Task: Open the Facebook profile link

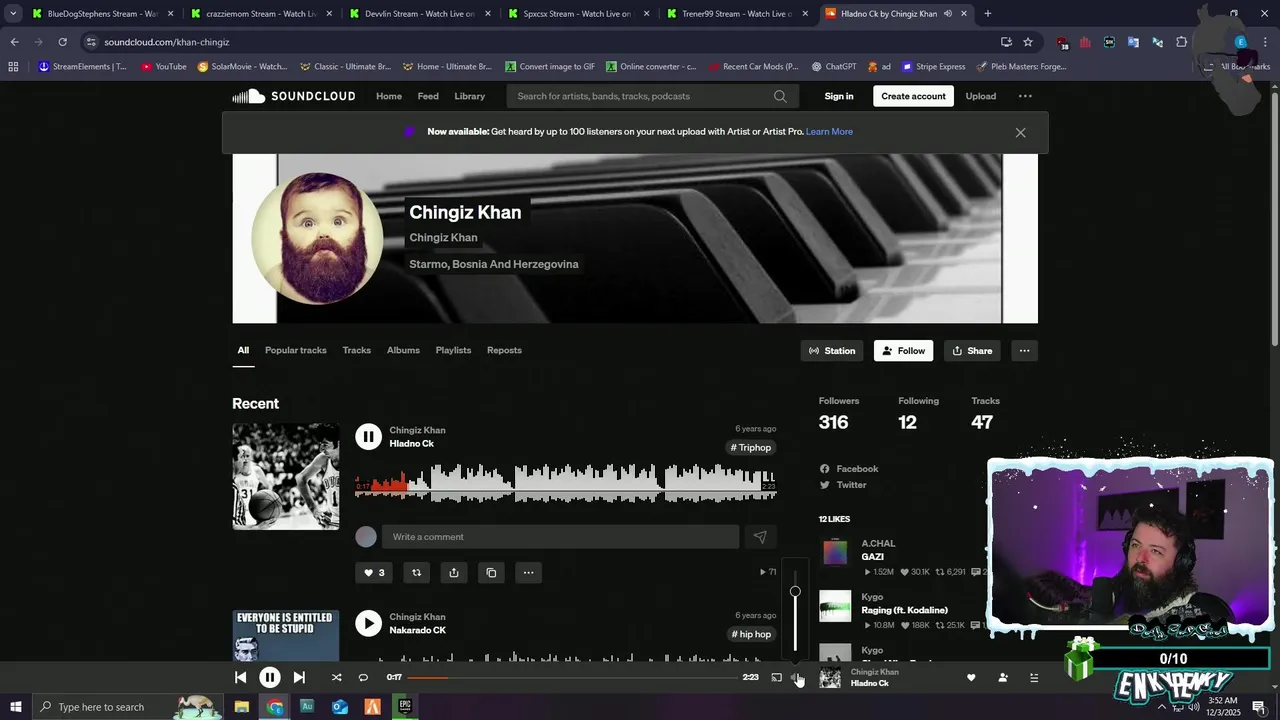Action: click(857, 468)
